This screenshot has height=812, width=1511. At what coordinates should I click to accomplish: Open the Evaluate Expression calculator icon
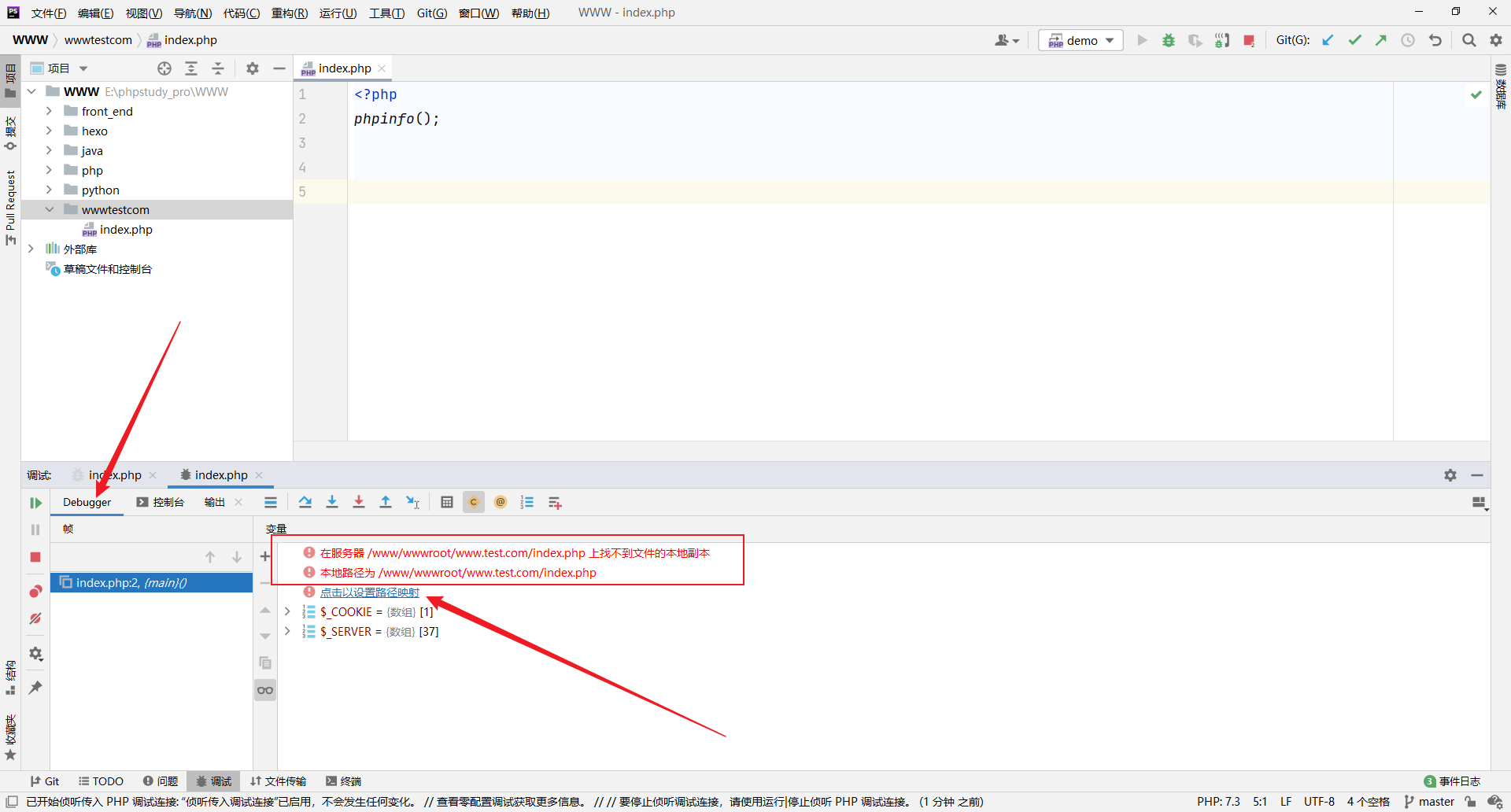[447, 502]
